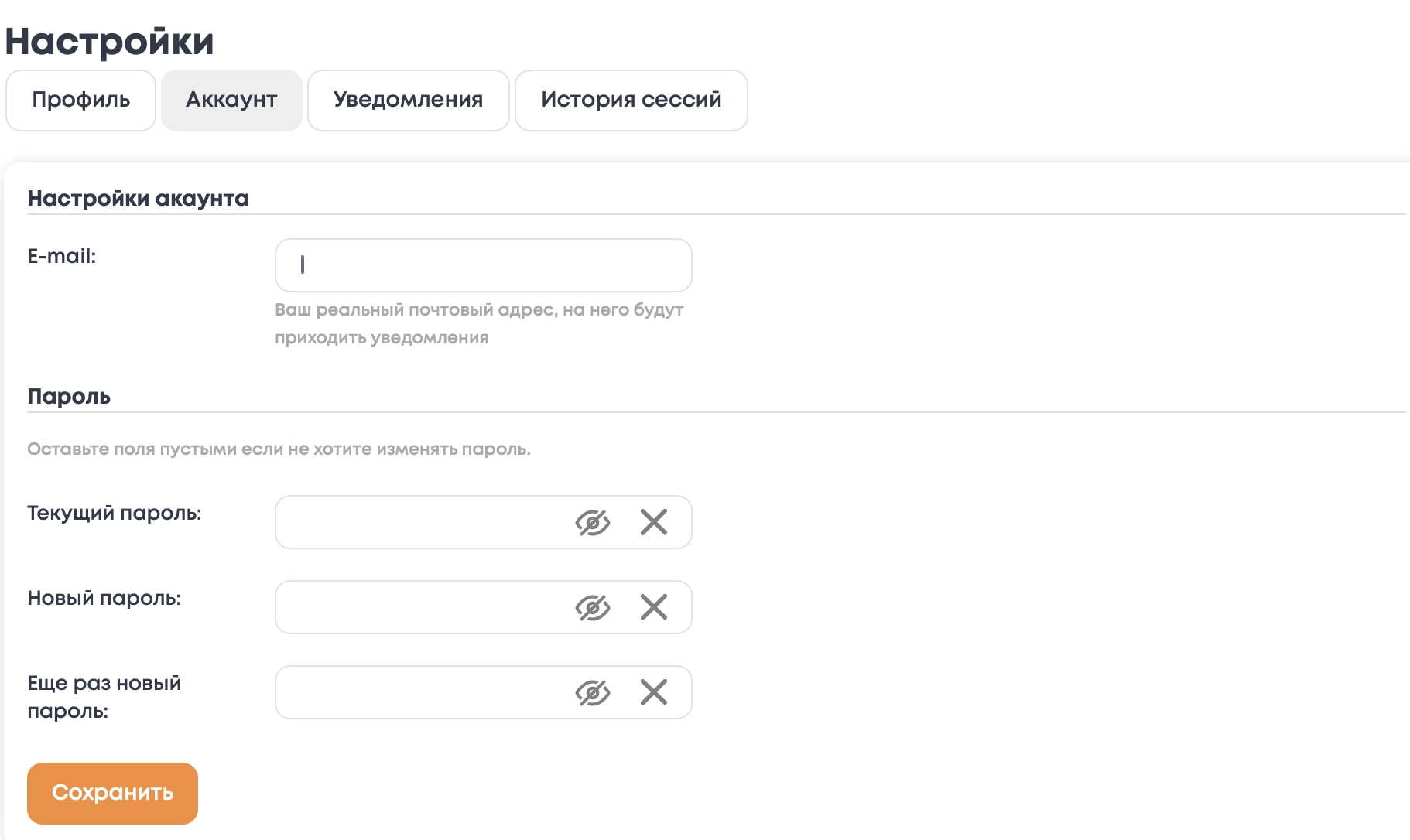The width and height of the screenshot is (1410, 840).
Task: Click the Новый пароль label
Action: pyautogui.click(x=104, y=599)
